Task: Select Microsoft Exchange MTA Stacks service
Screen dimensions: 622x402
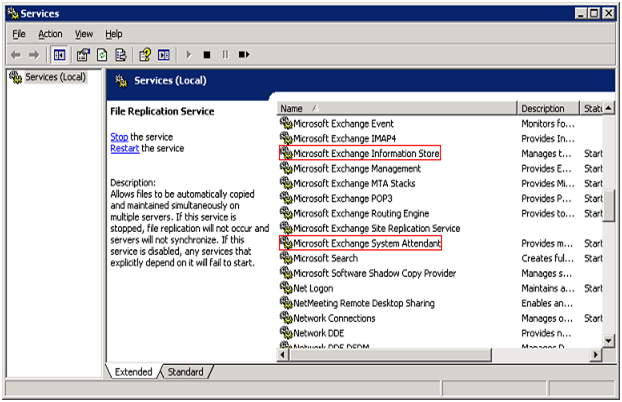Action: tap(354, 183)
